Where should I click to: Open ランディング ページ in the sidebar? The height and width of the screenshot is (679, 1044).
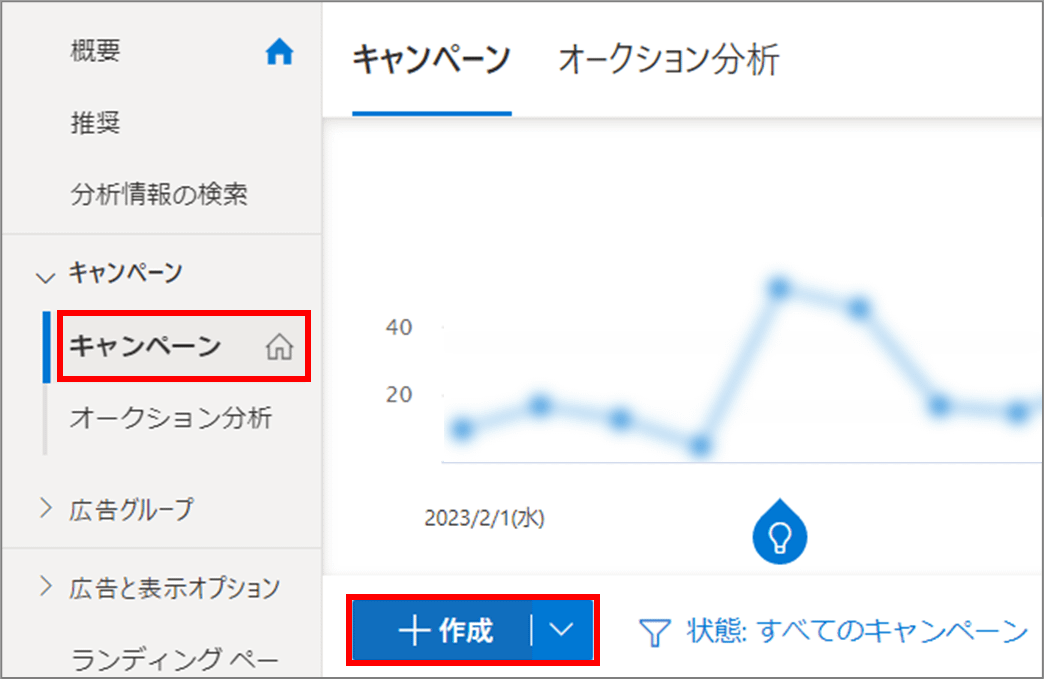coord(173,659)
